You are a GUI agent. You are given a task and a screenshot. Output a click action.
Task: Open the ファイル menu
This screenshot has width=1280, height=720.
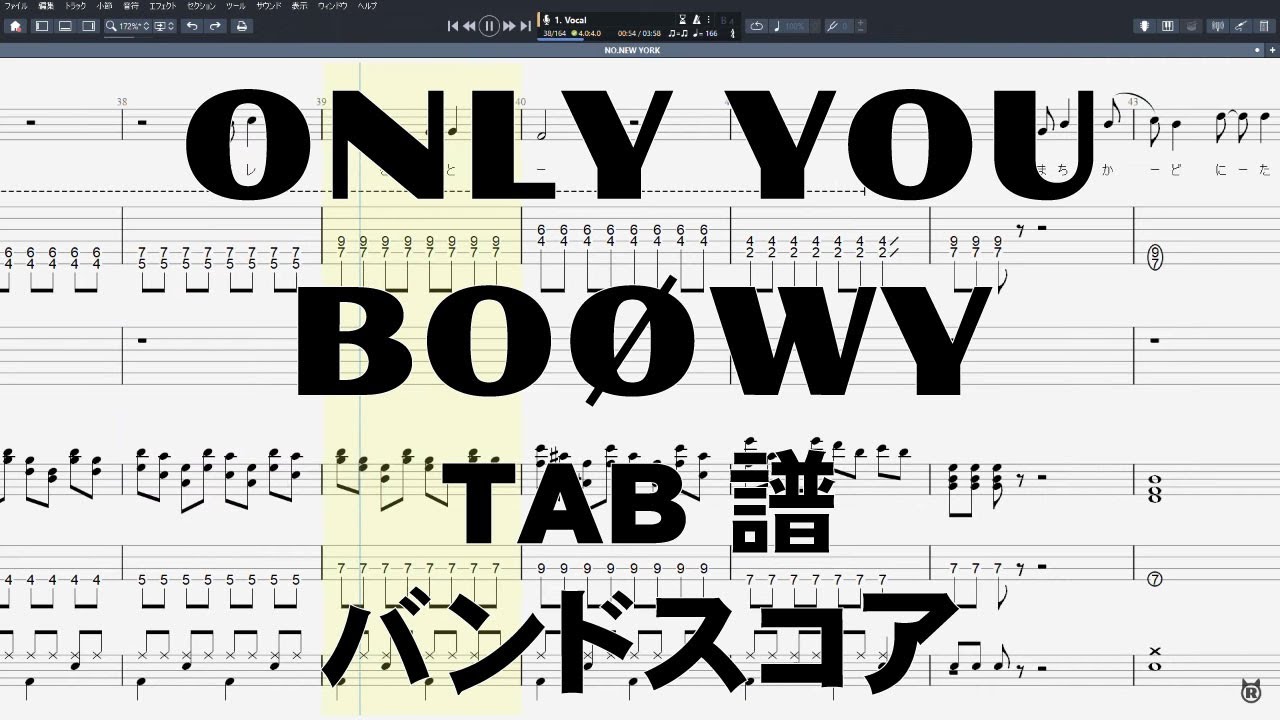[x=17, y=6]
